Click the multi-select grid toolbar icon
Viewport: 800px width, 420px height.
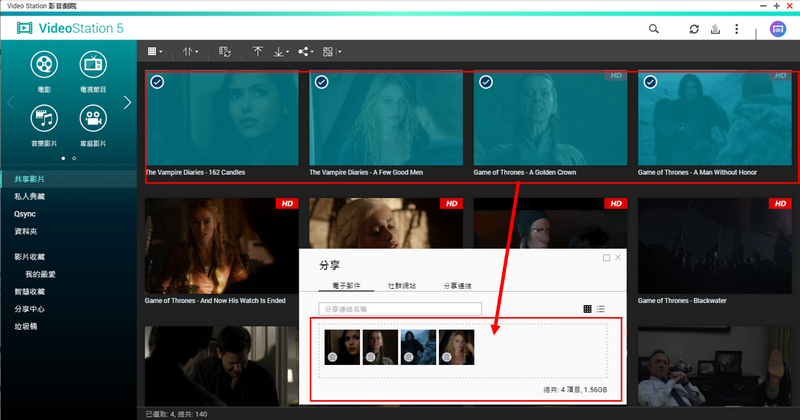(328, 52)
